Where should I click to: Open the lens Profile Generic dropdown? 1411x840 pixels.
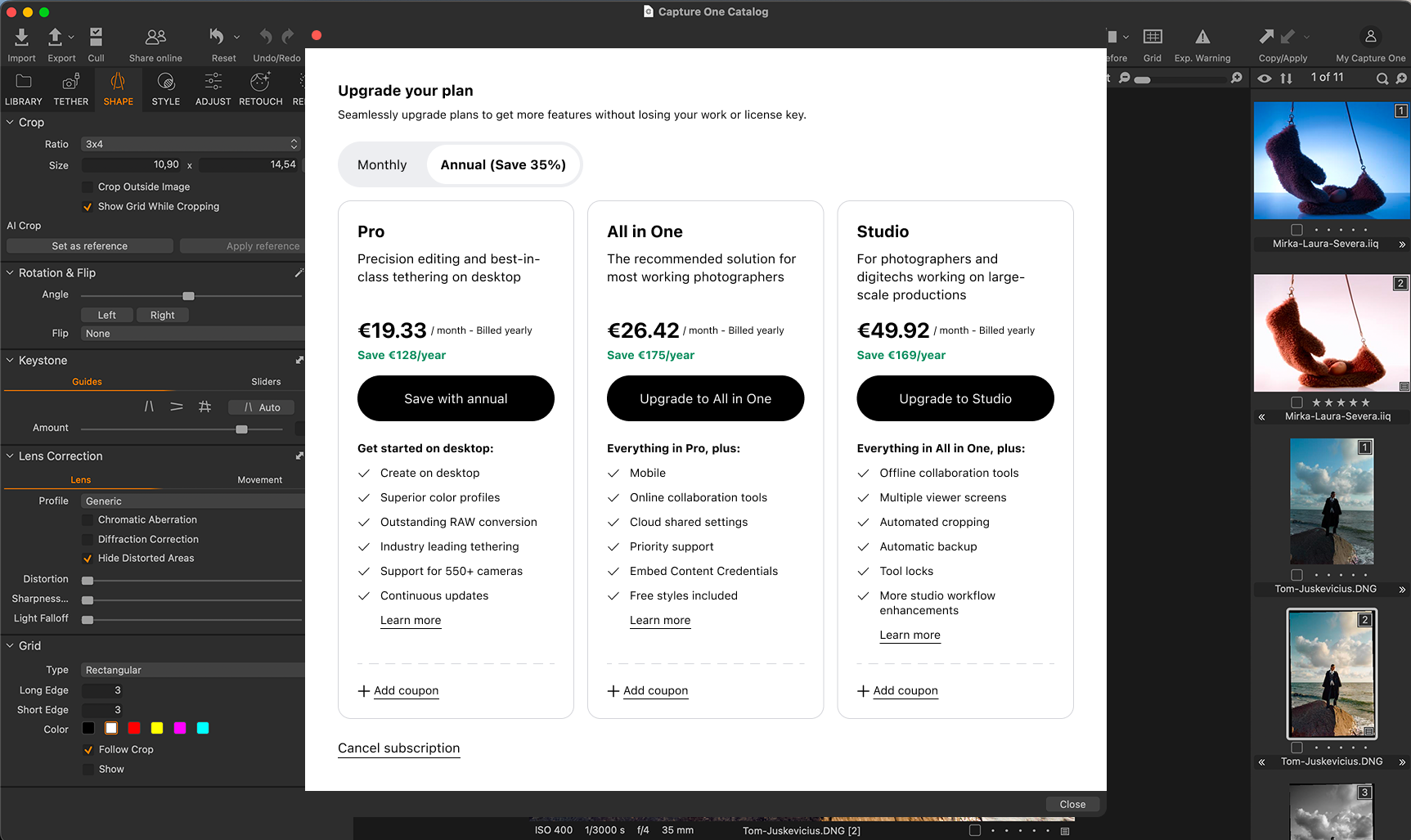[x=193, y=501]
